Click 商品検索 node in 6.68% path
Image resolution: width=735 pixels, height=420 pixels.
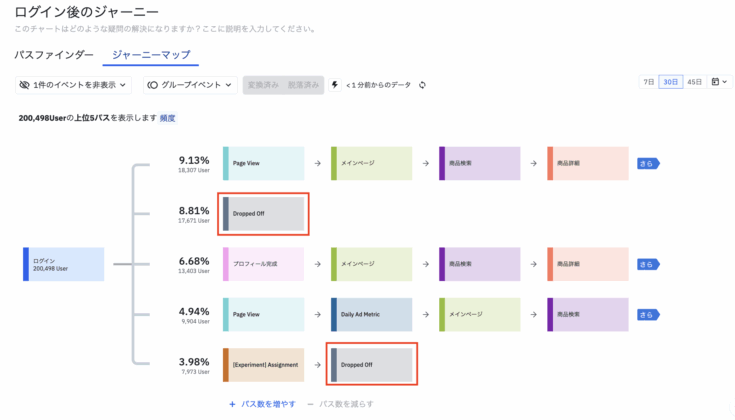[480, 264]
